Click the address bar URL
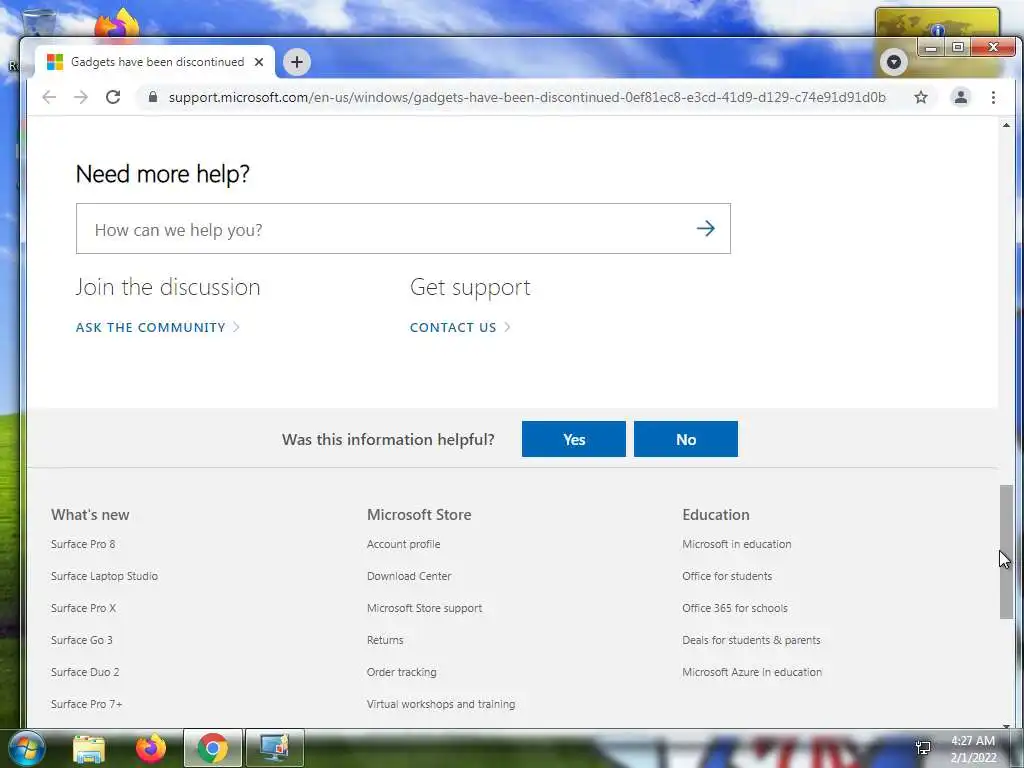 pyautogui.click(x=527, y=97)
